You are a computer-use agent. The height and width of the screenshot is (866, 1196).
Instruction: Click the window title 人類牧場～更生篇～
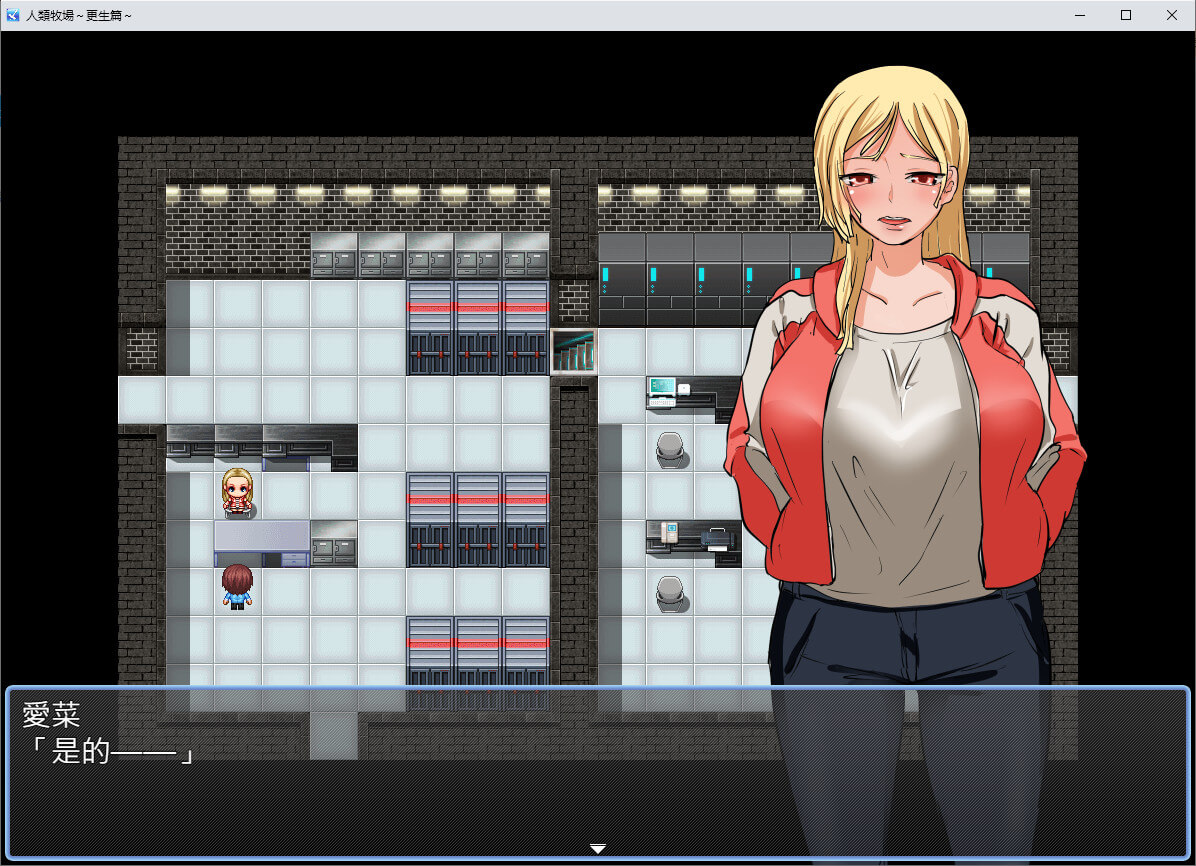(x=80, y=15)
